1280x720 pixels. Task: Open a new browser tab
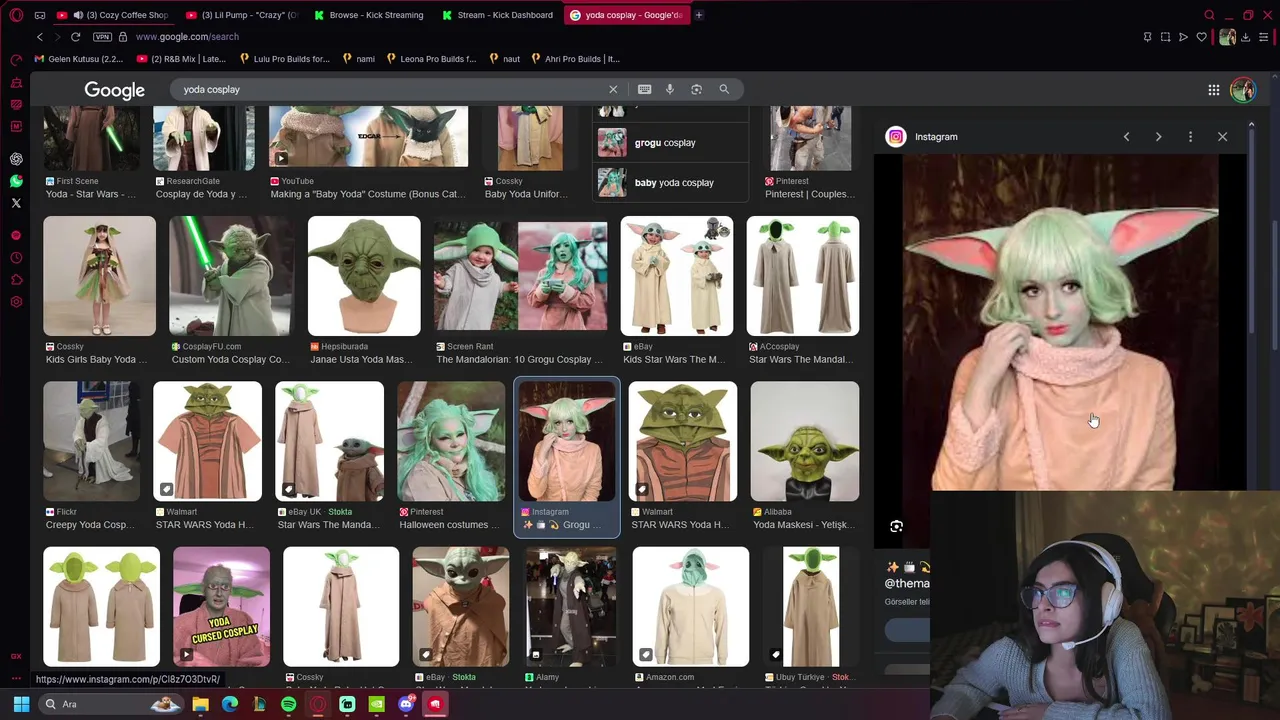click(x=699, y=15)
